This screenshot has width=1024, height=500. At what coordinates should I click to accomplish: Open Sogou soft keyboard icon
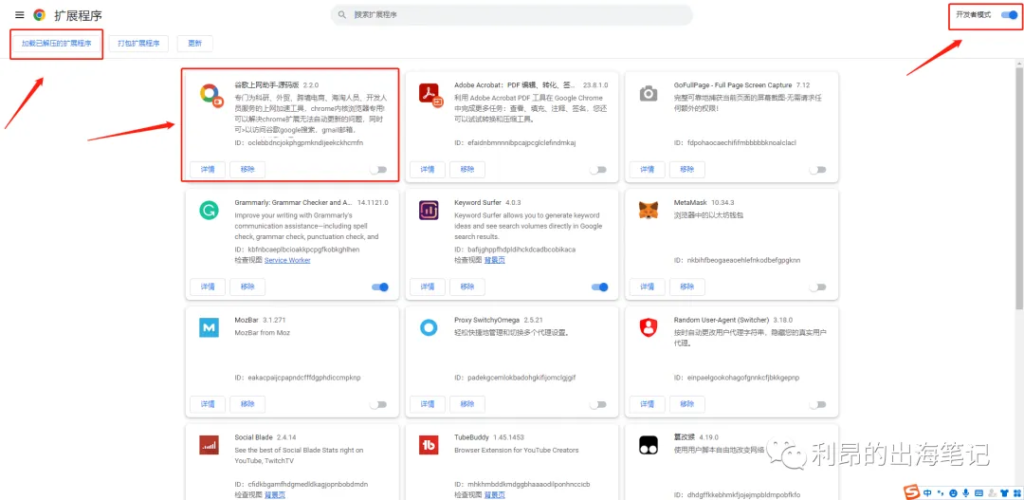pyautogui.click(x=978, y=492)
